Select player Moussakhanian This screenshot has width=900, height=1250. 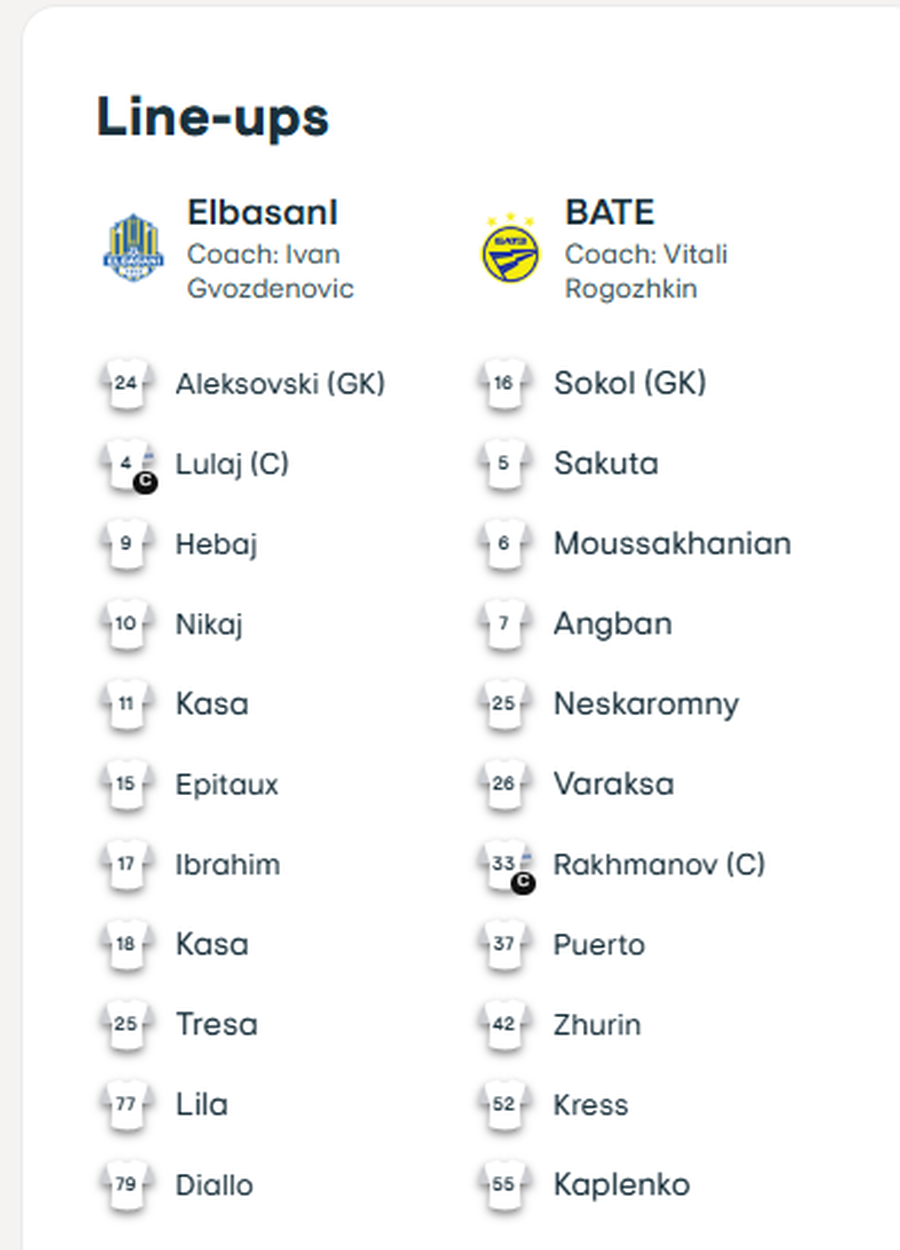[x=672, y=544]
